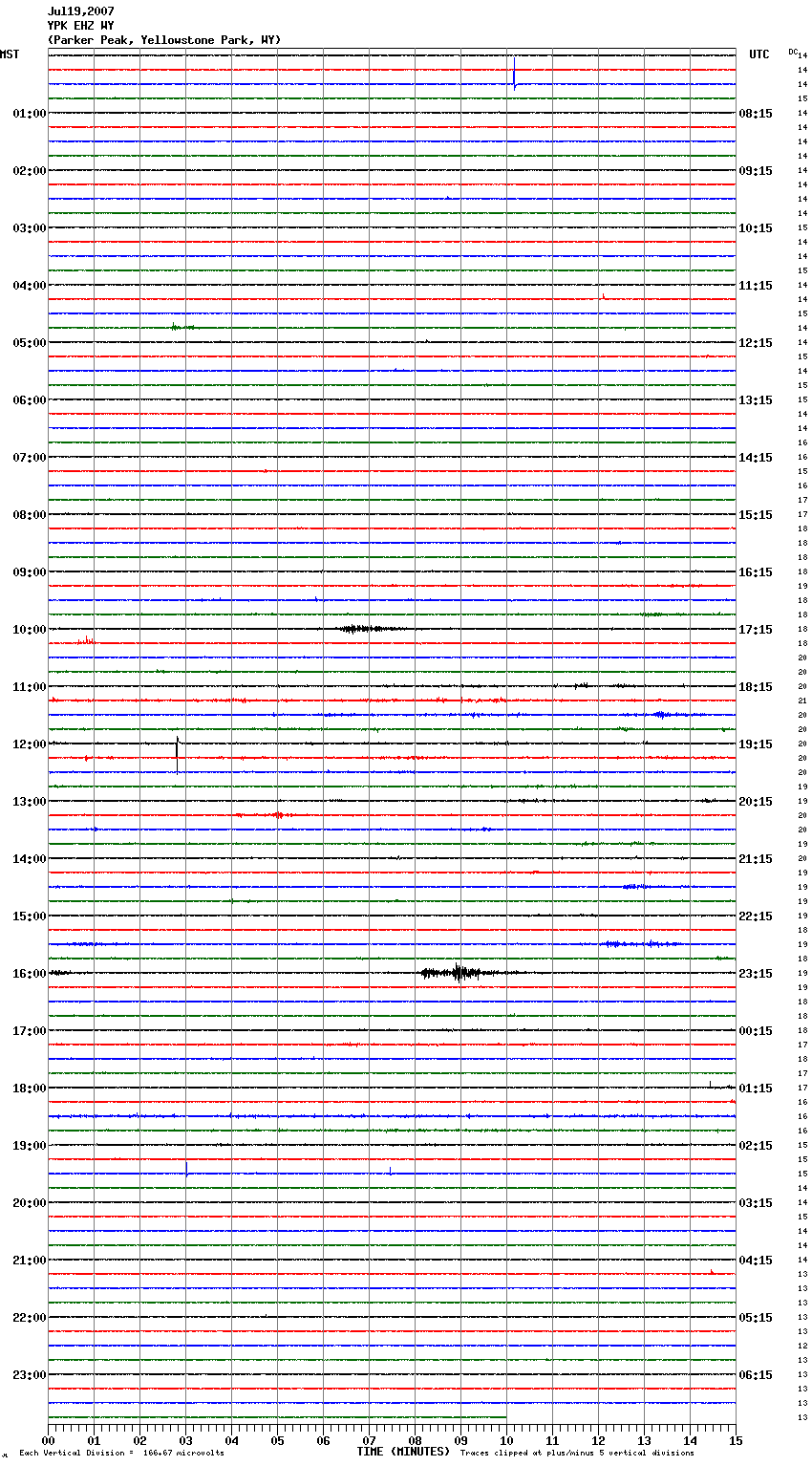
Task: Click the "00" minute tick label on x-axis
Action: point(49,1440)
